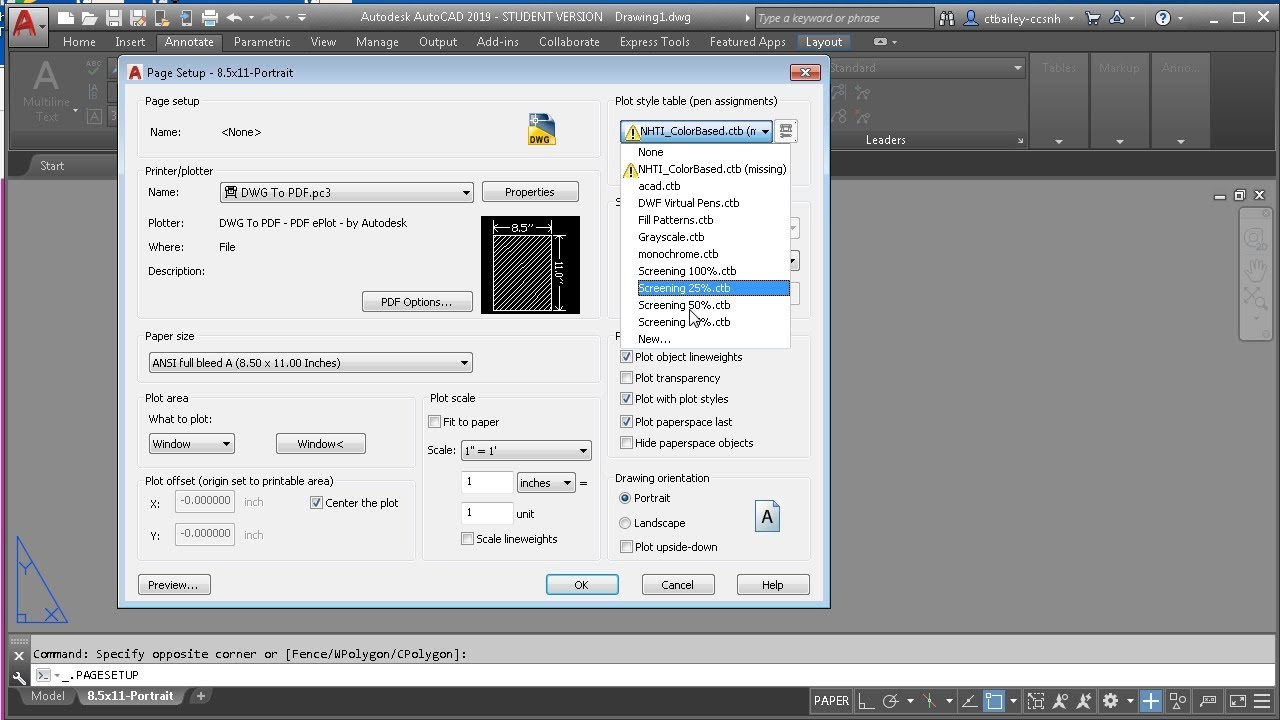Viewport: 1280px width, 720px height.
Task: Expand the Workspace switching arrow in status bar
Action: click(x=1130, y=701)
